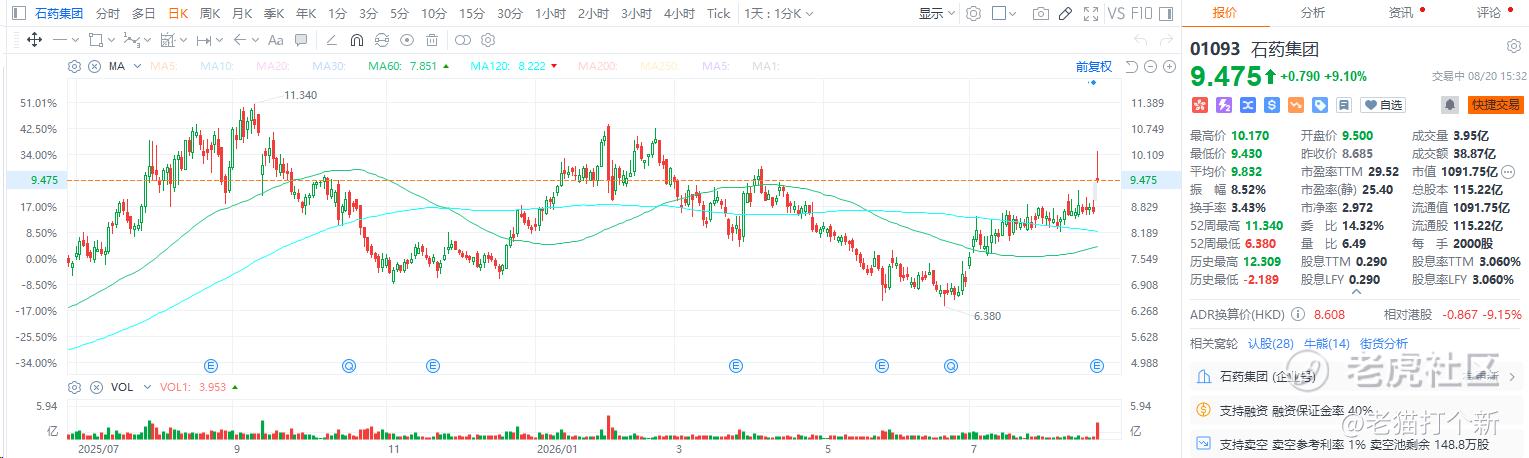This screenshot has width=1529, height=458.
Task: Reset chart zoom with the rotate arrow
Action: pos(1131,66)
